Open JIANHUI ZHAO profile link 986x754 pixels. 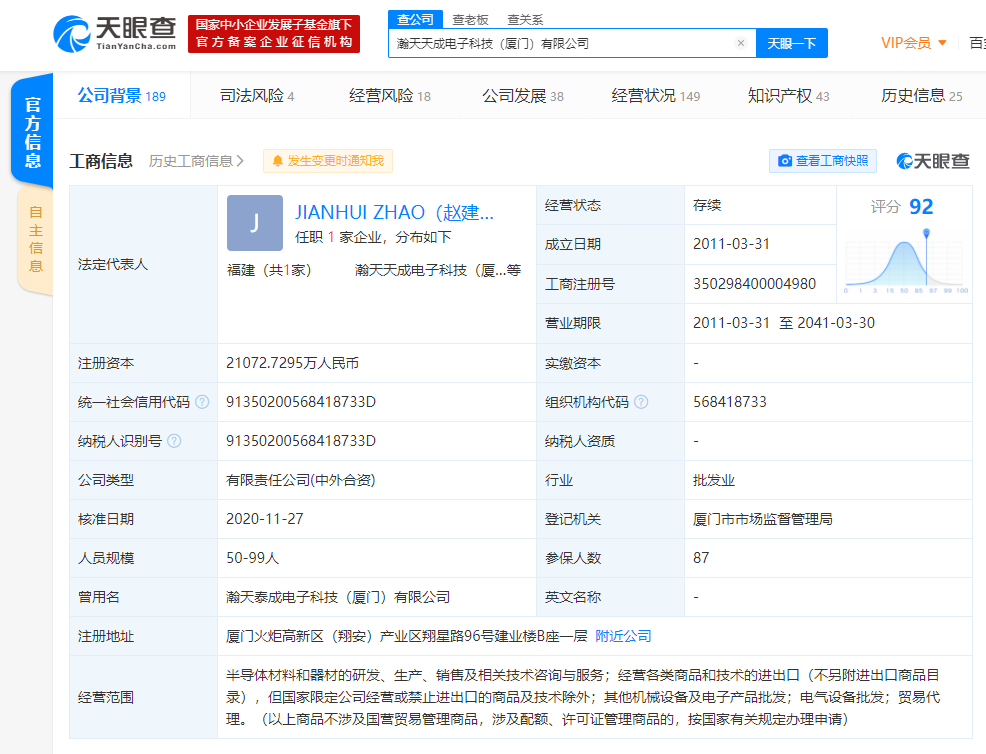click(394, 213)
